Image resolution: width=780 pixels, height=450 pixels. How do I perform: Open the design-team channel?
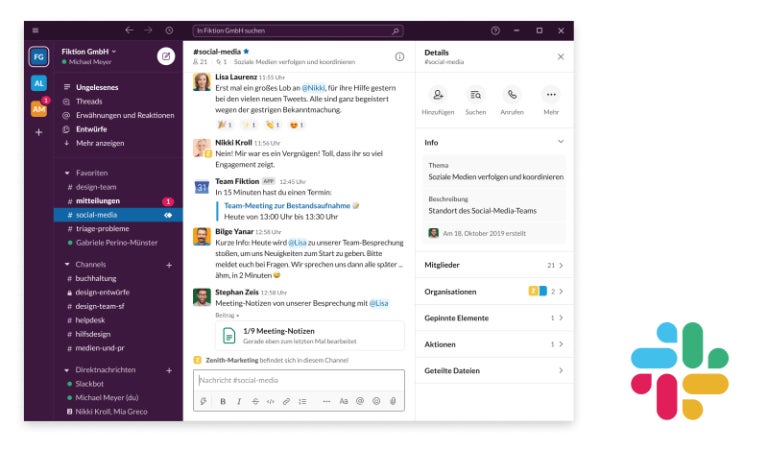pos(96,187)
